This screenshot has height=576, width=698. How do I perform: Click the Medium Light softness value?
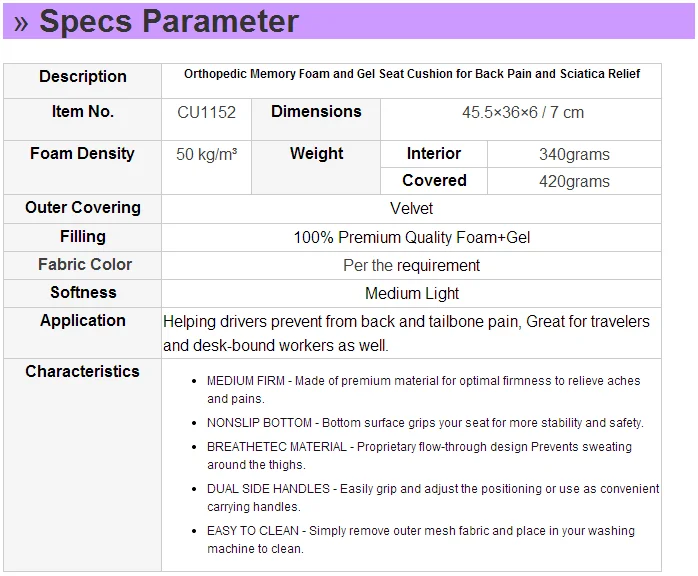click(x=411, y=293)
